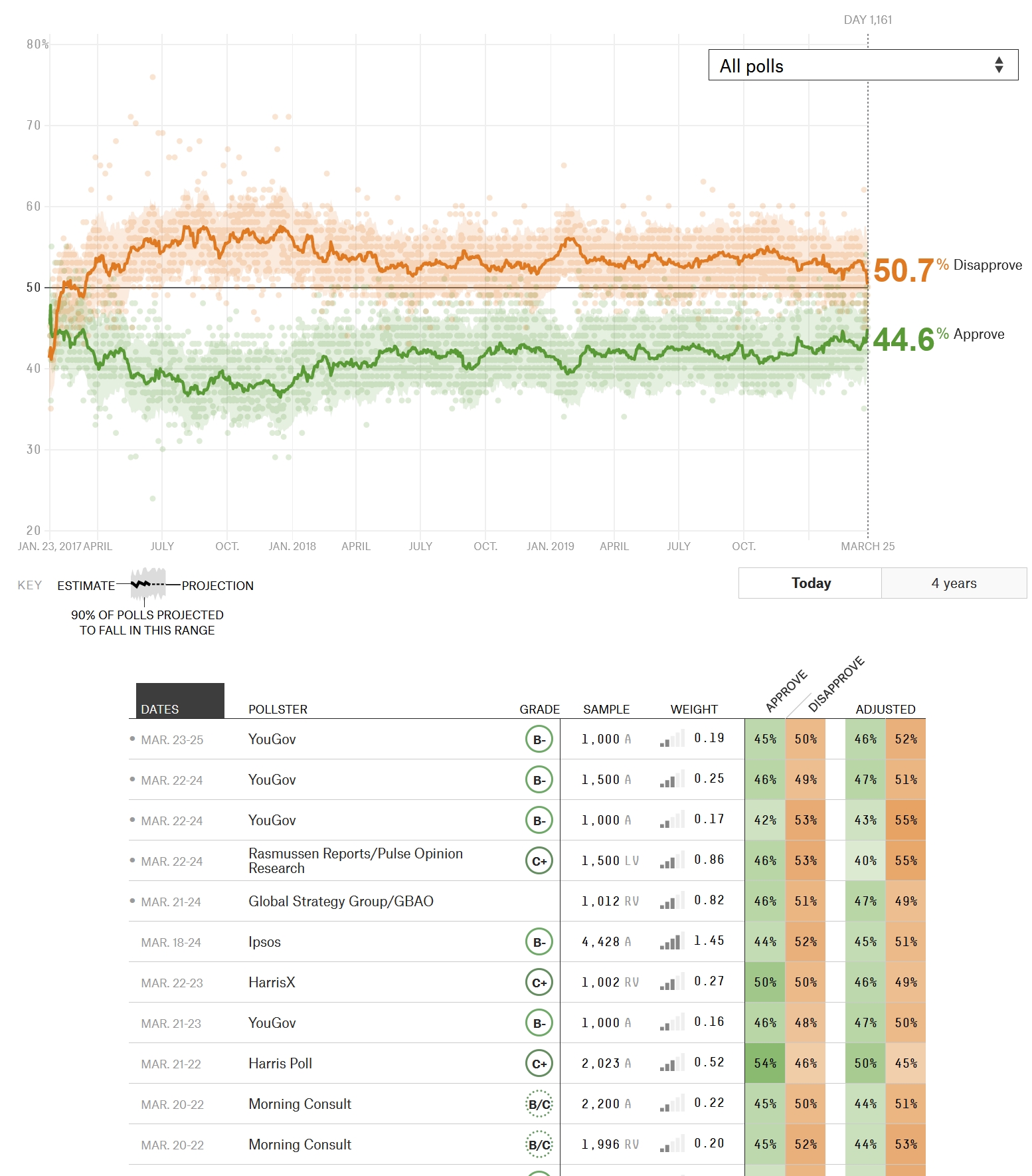The width and height of the screenshot is (1032, 1176).
Task: Click the C+ grade badge for HarrisX
Action: [x=539, y=983]
